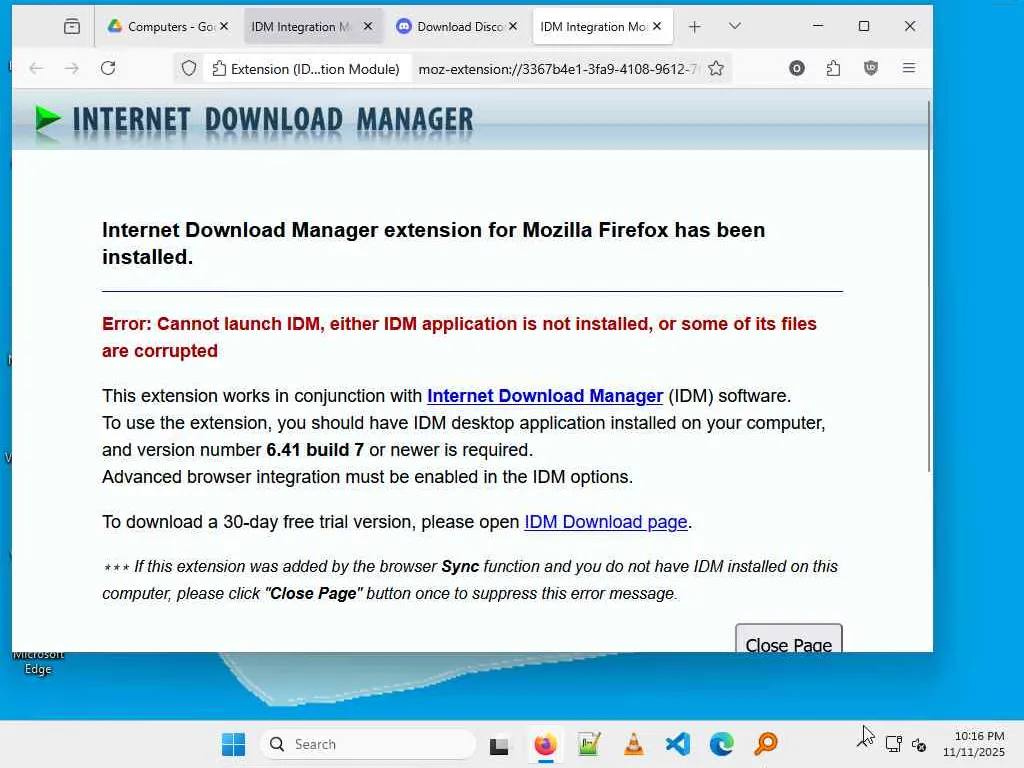Image resolution: width=1024 pixels, height=768 pixels.
Task: Switch to Download Discord tab
Action: click(451, 27)
